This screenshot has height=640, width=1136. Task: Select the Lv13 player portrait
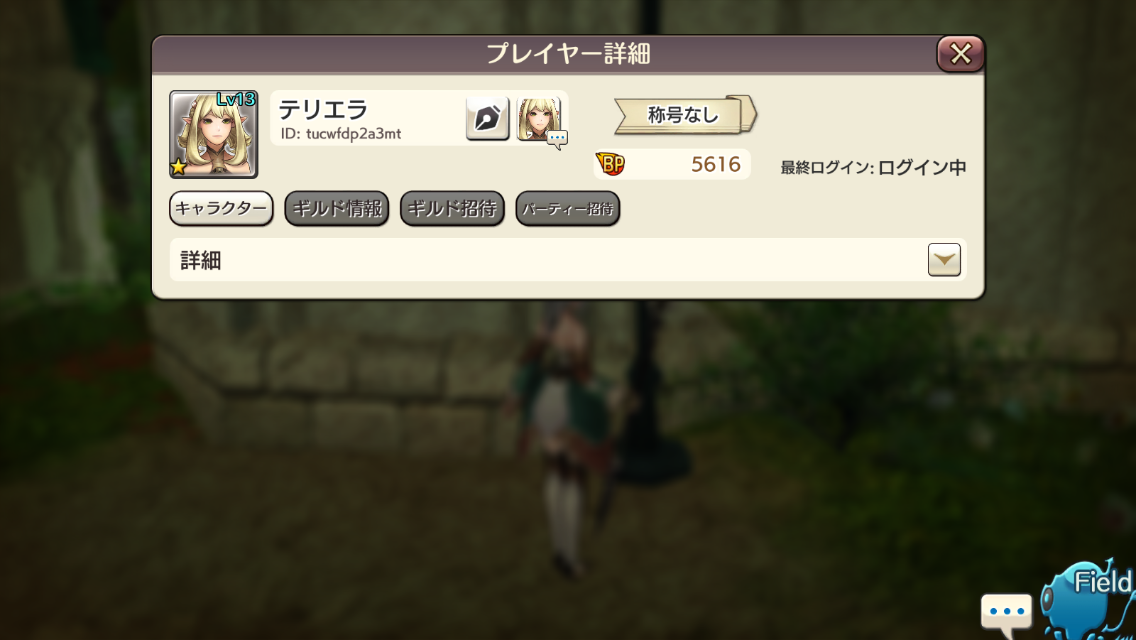tap(214, 135)
